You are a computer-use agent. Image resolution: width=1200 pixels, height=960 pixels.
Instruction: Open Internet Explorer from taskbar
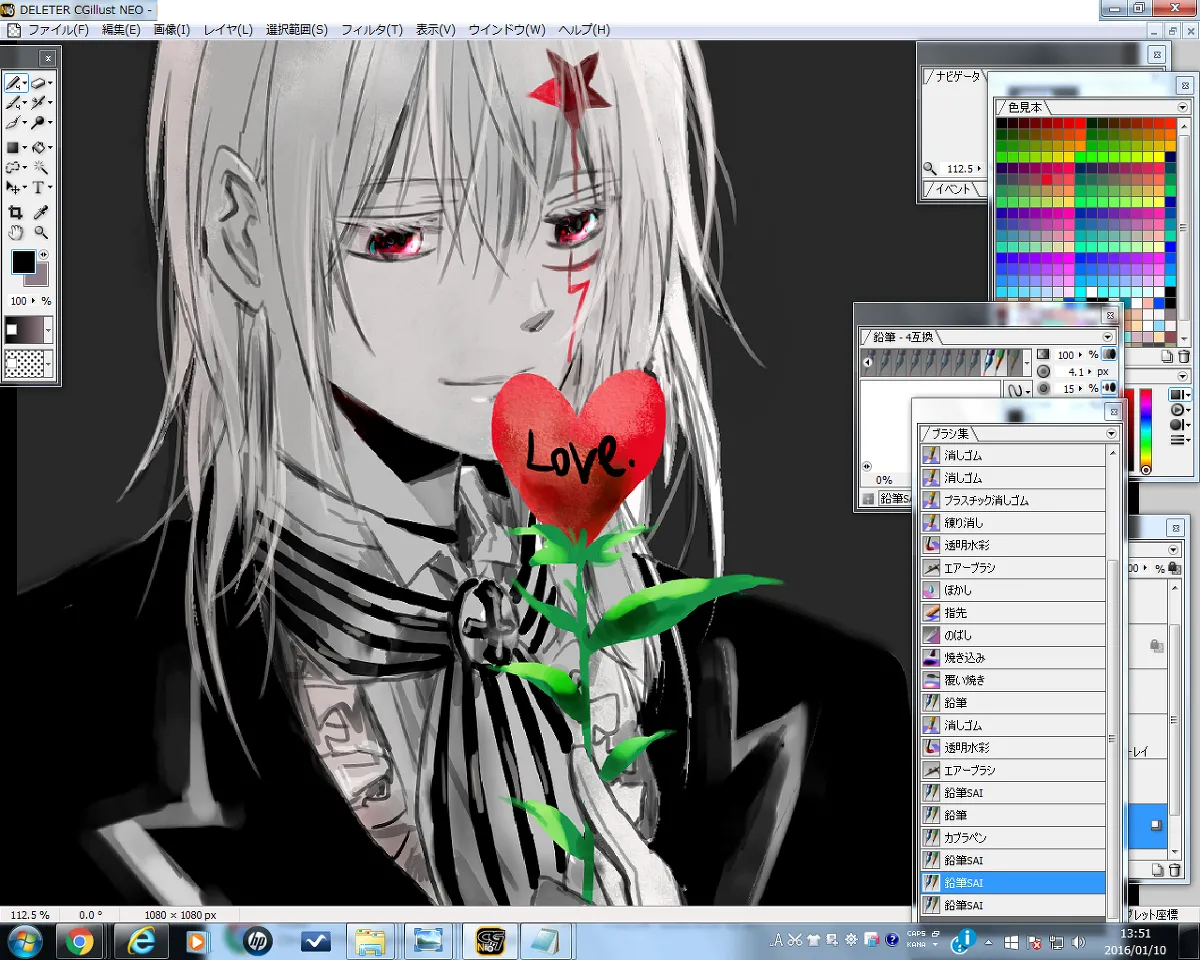(x=141, y=941)
